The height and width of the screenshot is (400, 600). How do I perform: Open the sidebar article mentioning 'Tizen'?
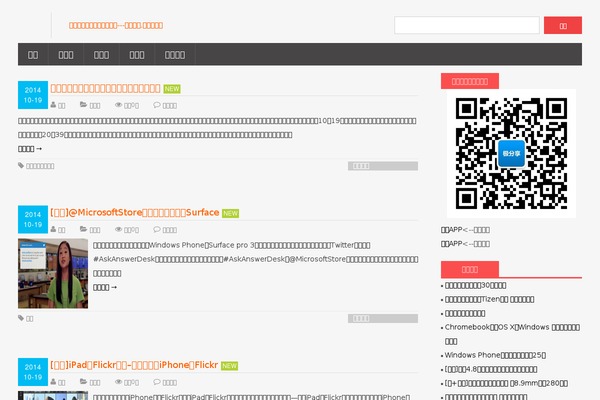(489, 299)
